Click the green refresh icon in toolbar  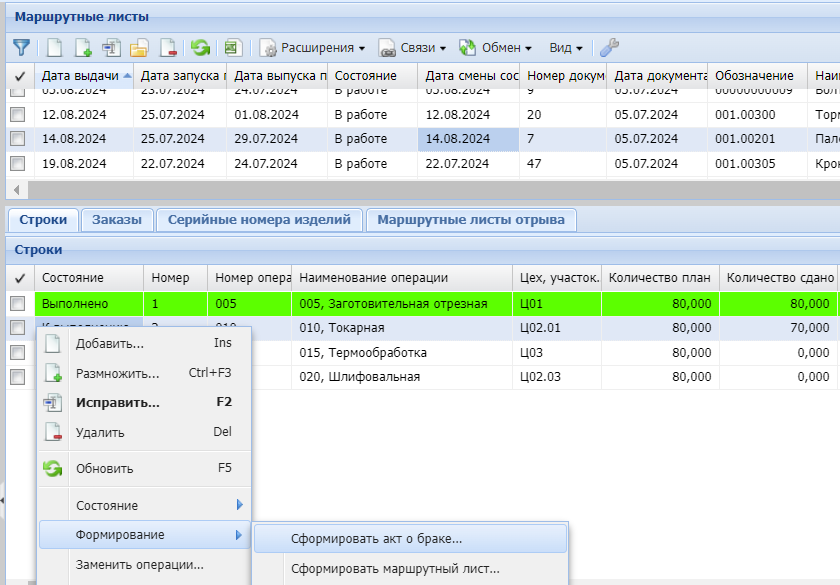pyautogui.click(x=200, y=47)
